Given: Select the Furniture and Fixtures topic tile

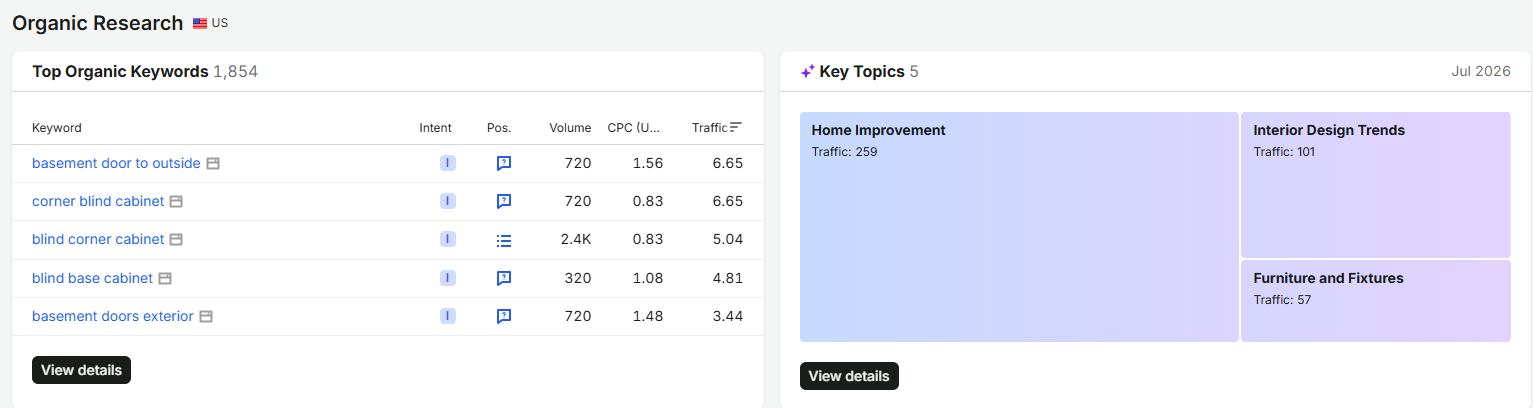Looking at the screenshot, I should pos(1376,301).
